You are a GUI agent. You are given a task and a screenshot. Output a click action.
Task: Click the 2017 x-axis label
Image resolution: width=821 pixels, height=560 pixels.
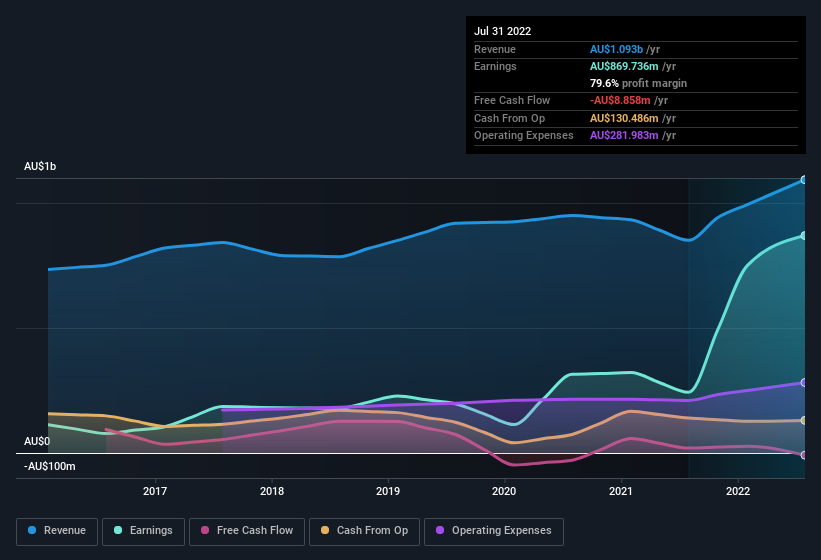pyautogui.click(x=155, y=491)
